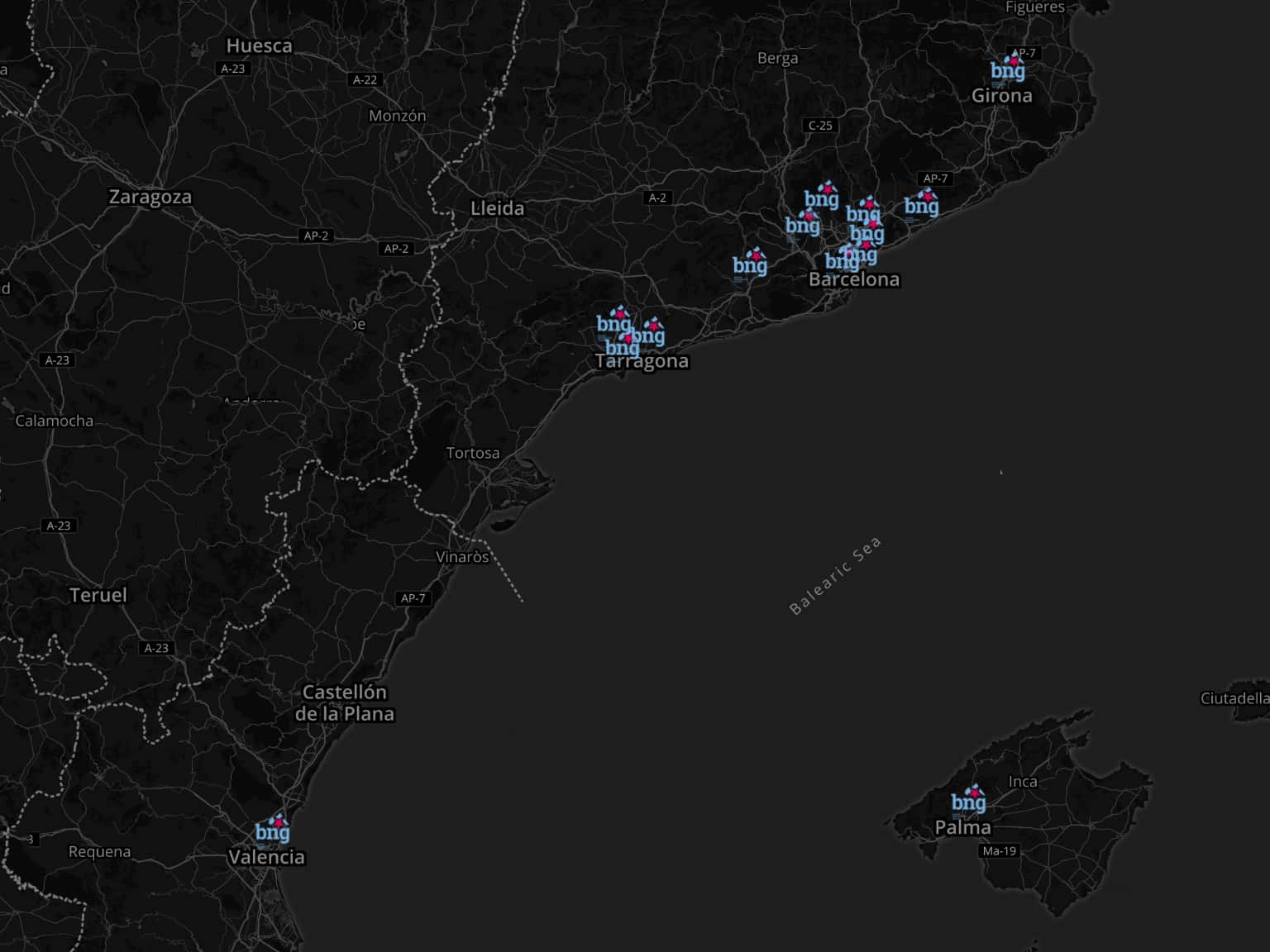Screen dimensions: 1270x952
Task: Open the bng marker on Palma, Mallorca
Action: click(968, 800)
